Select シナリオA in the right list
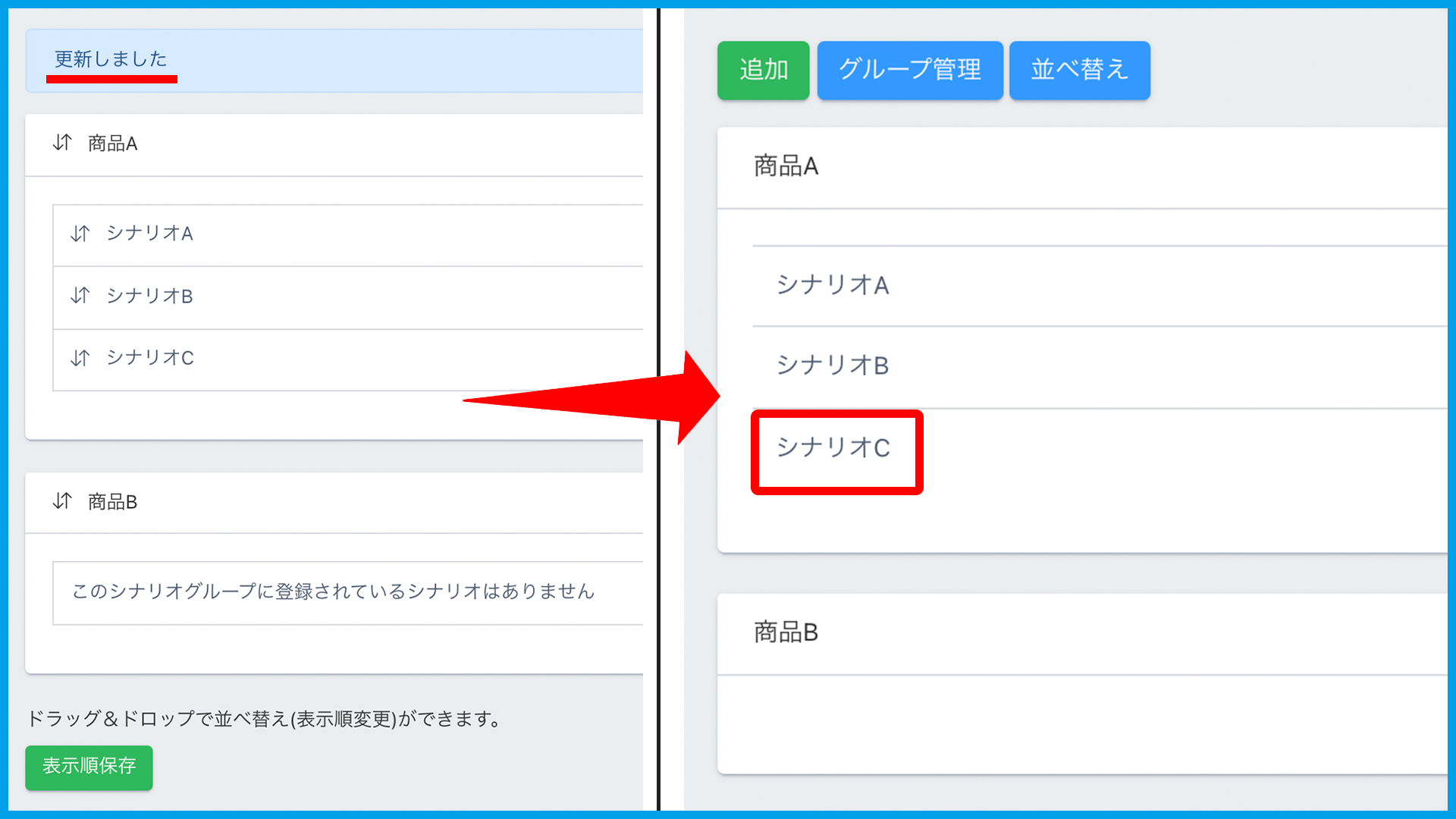 point(832,285)
